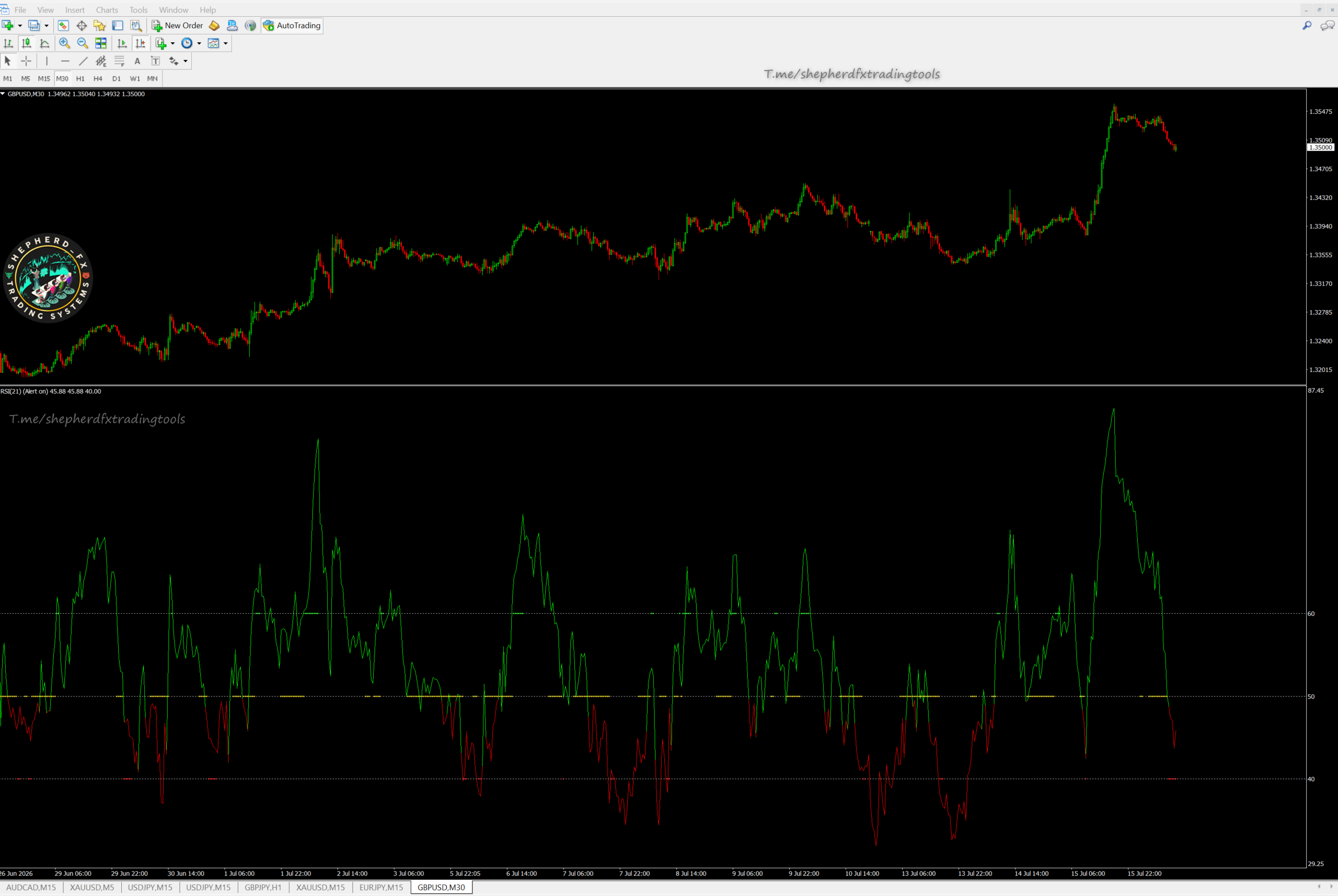This screenshot has height=896, width=1338.
Task: Expand the New Chart dropdown arrow
Action: [x=20, y=26]
